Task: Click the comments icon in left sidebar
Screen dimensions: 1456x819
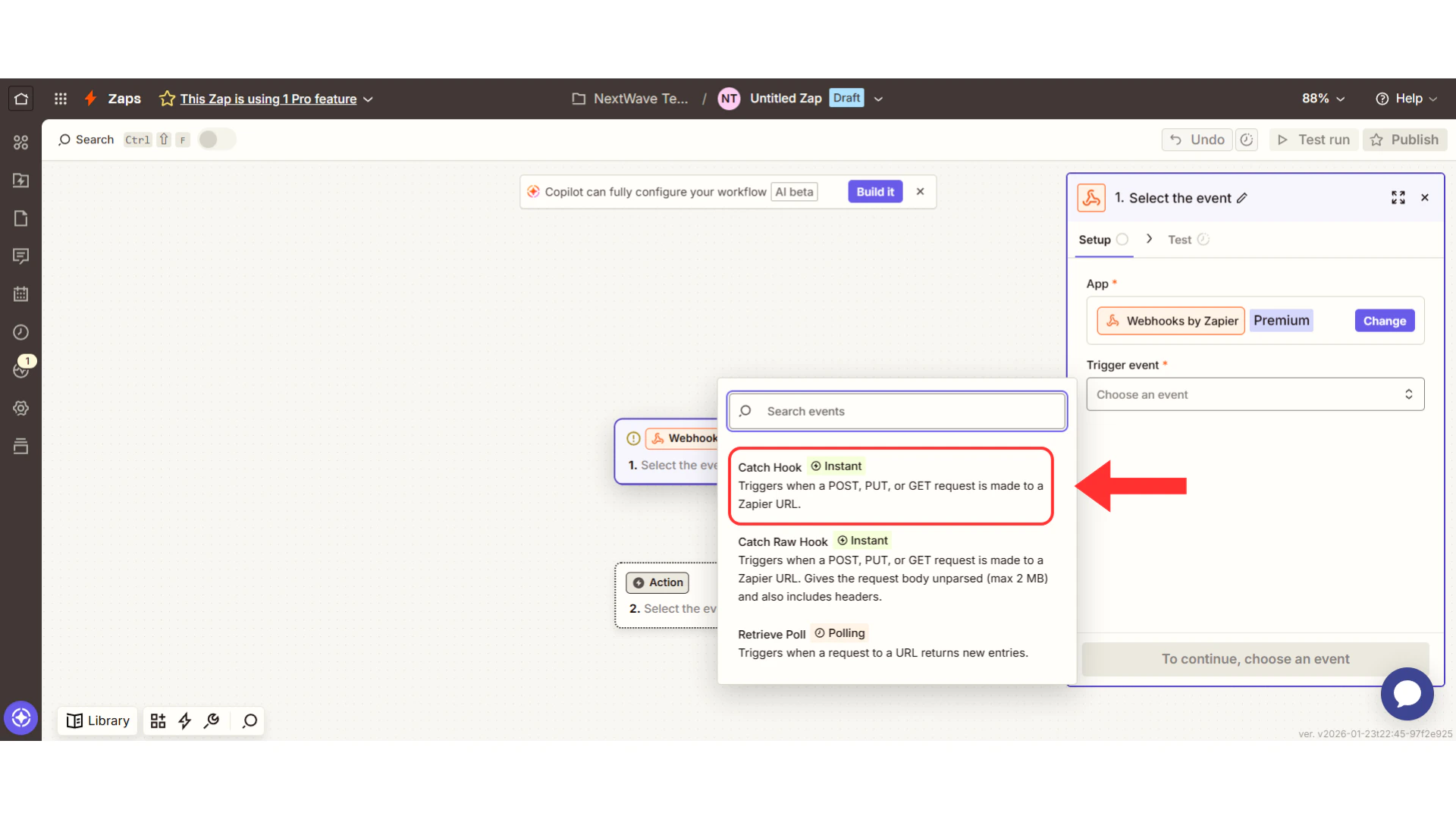Action: pyautogui.click(x=21, y=256)
